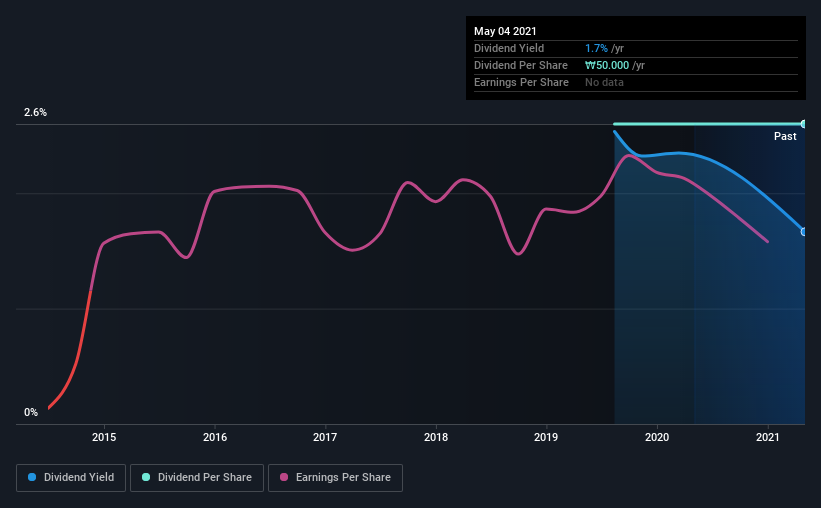This screenshot has width=821, height=508.
Task: Click the 1.7% dividend yield value in tooltip
Action: click(596, 48)
